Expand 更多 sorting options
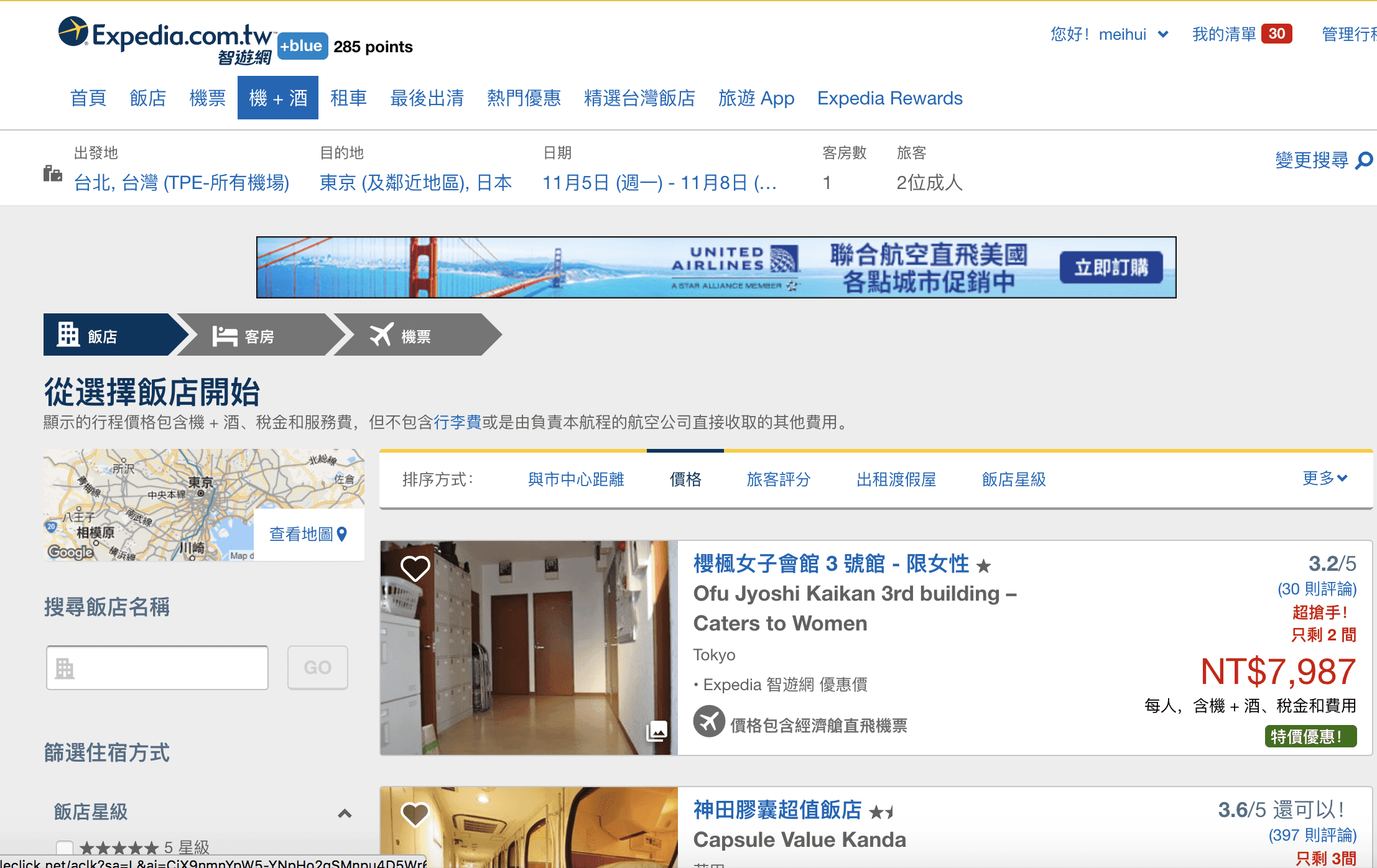 (1325, 478)
